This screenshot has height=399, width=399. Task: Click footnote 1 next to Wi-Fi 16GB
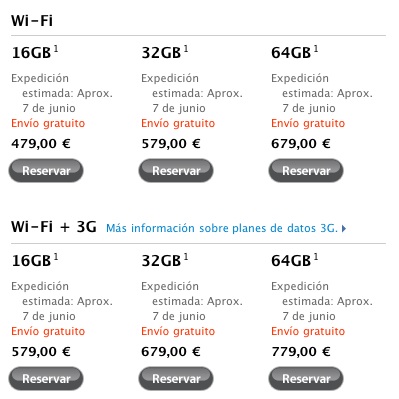56,49
